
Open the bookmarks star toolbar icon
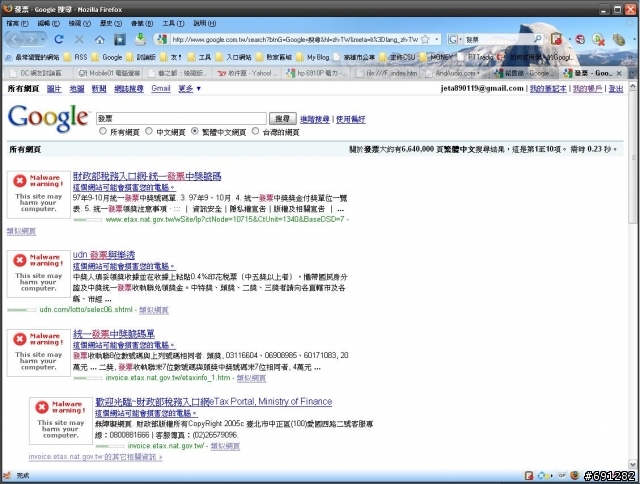click(x=120, y=39)
